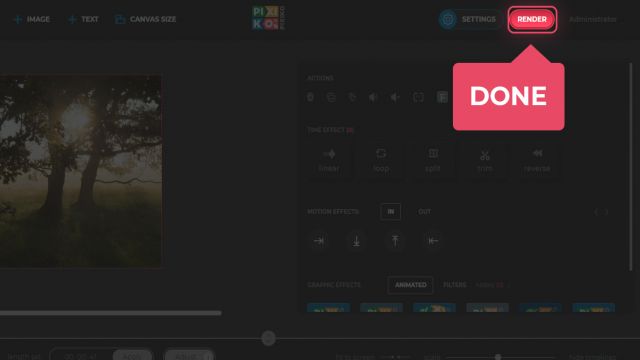The width and height of the screenshot is (640, 360).
Task: Apply the reverse time effect
Action: pyautogui.click(x=537, y=160)
